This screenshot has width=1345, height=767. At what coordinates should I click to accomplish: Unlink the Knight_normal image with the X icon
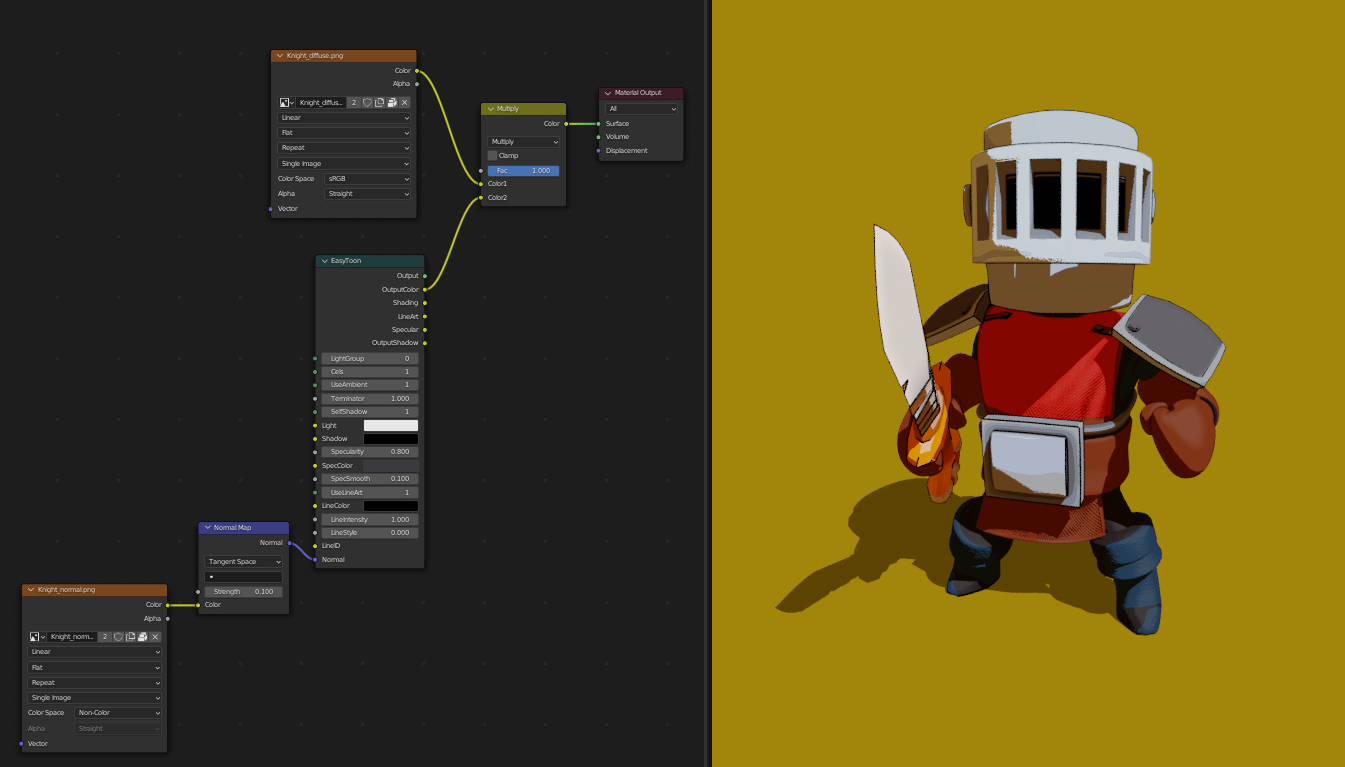coord(155,636)
